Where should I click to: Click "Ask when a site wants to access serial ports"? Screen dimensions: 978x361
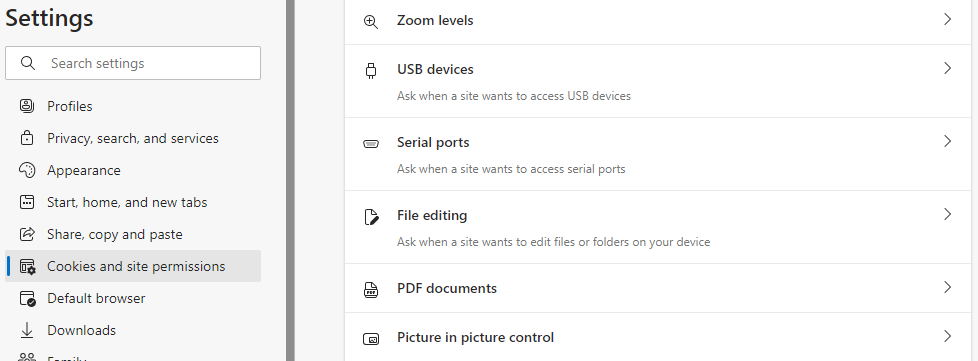(x=511, y=169)
